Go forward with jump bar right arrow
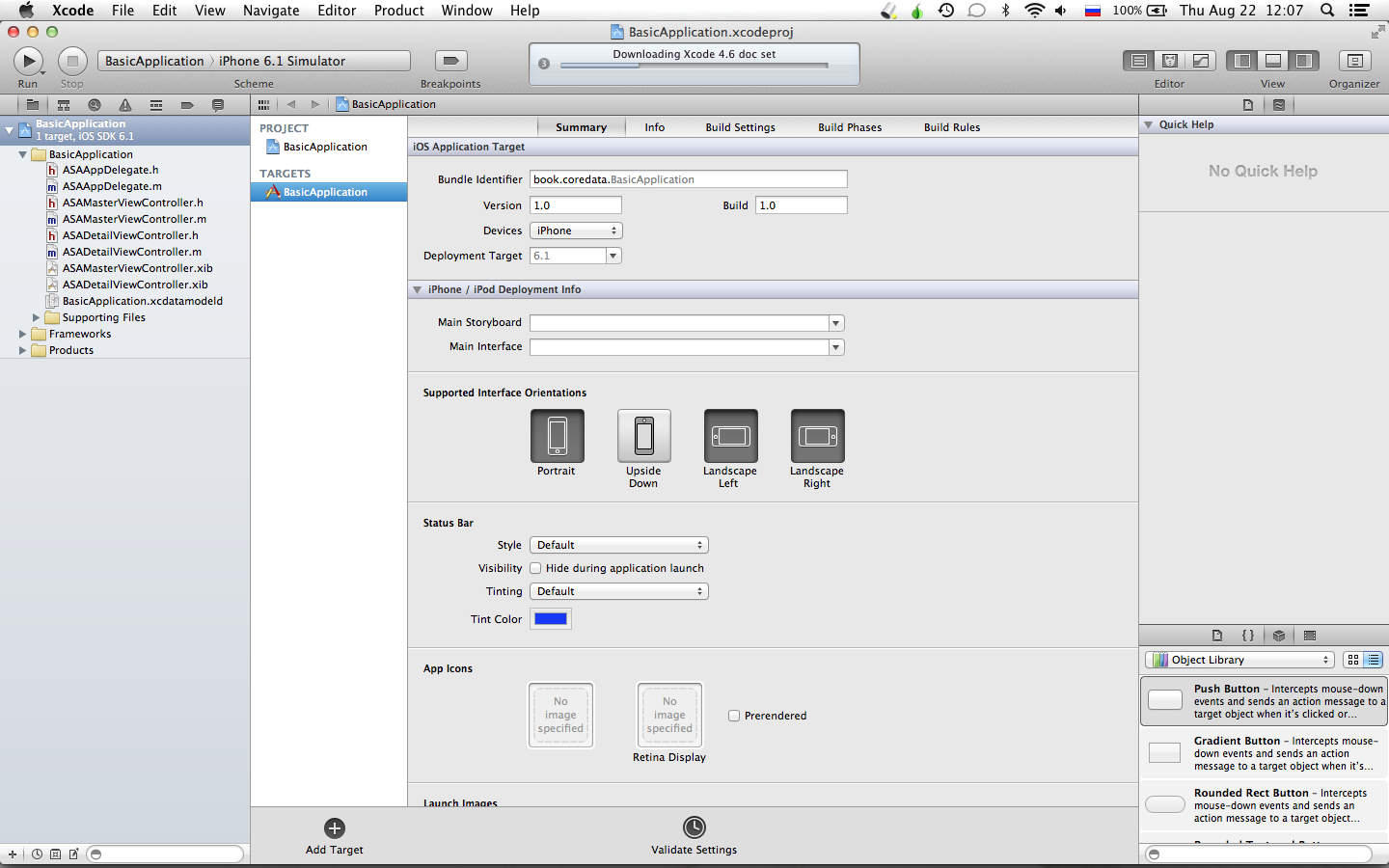 pos(314,104)
